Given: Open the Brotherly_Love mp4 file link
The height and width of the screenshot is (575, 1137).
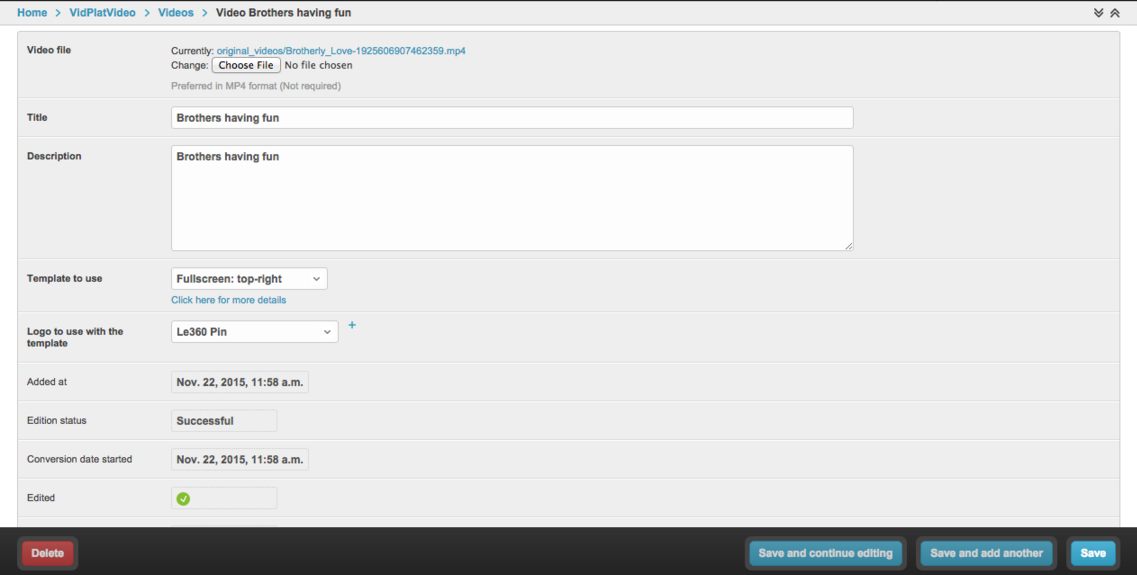Looking at the screenshot, I should [x=340, y=51].
